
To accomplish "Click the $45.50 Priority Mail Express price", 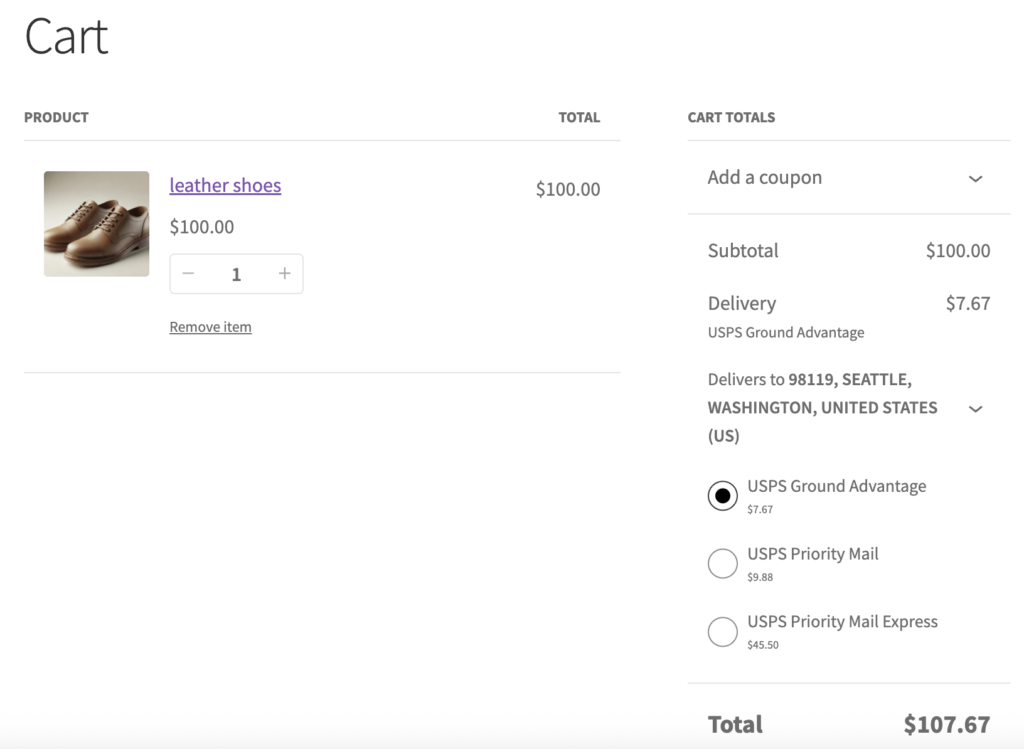I will (x=763, y=645).
